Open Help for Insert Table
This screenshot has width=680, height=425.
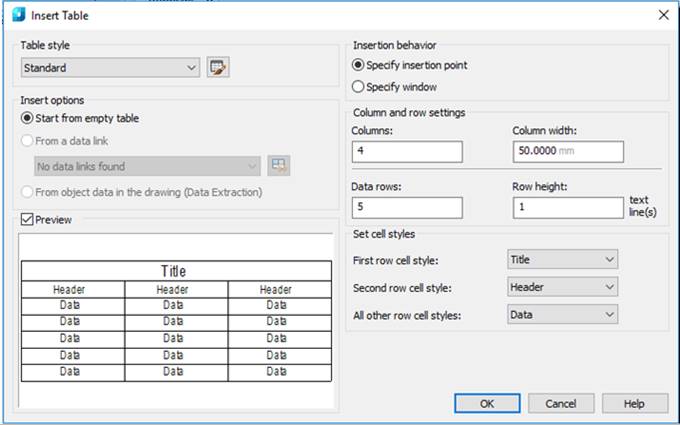coord(633,403)
